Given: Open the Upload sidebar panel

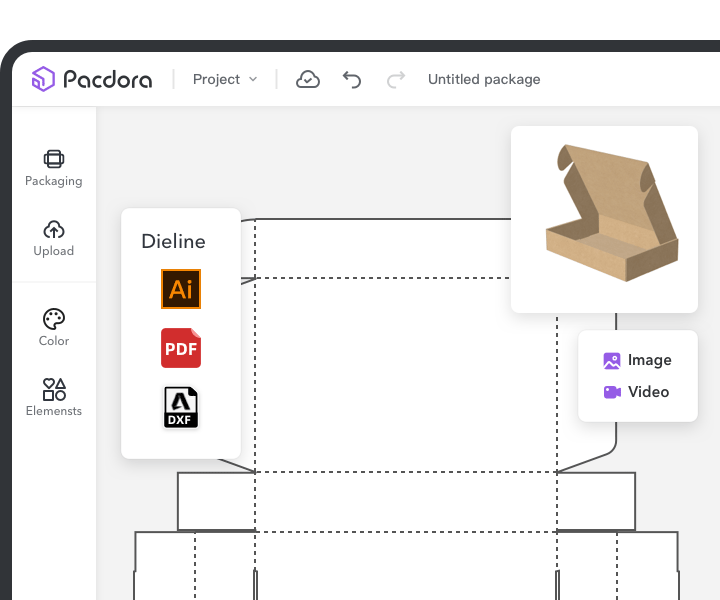Looking at the screenshot, I should pos(54,238).
